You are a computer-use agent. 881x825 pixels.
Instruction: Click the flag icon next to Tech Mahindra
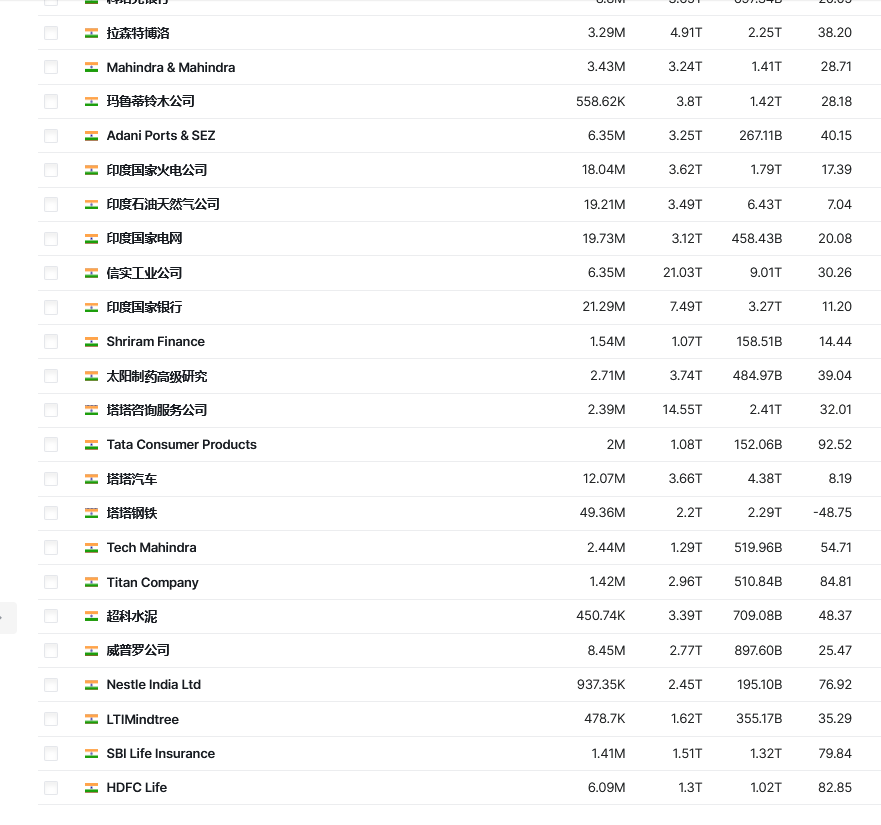click(x=91, y=548)
